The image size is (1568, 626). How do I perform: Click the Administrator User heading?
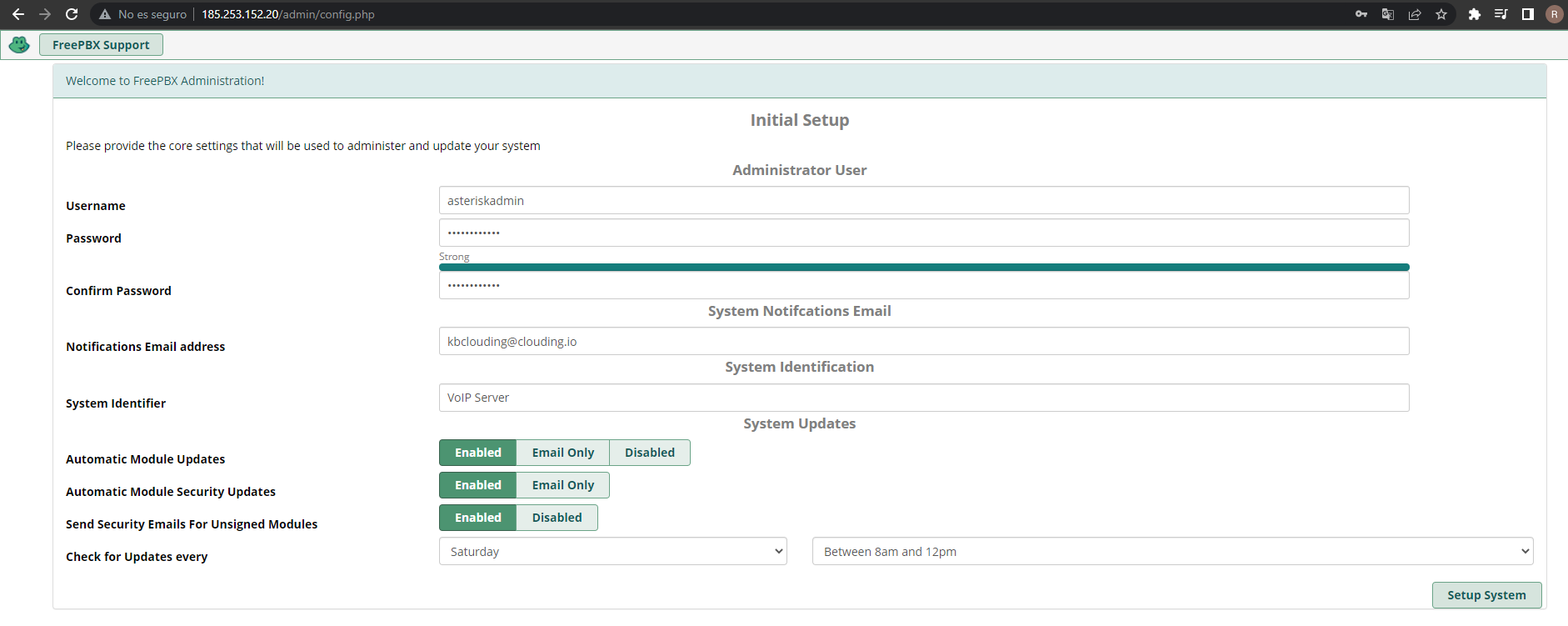tap(800, 170)
